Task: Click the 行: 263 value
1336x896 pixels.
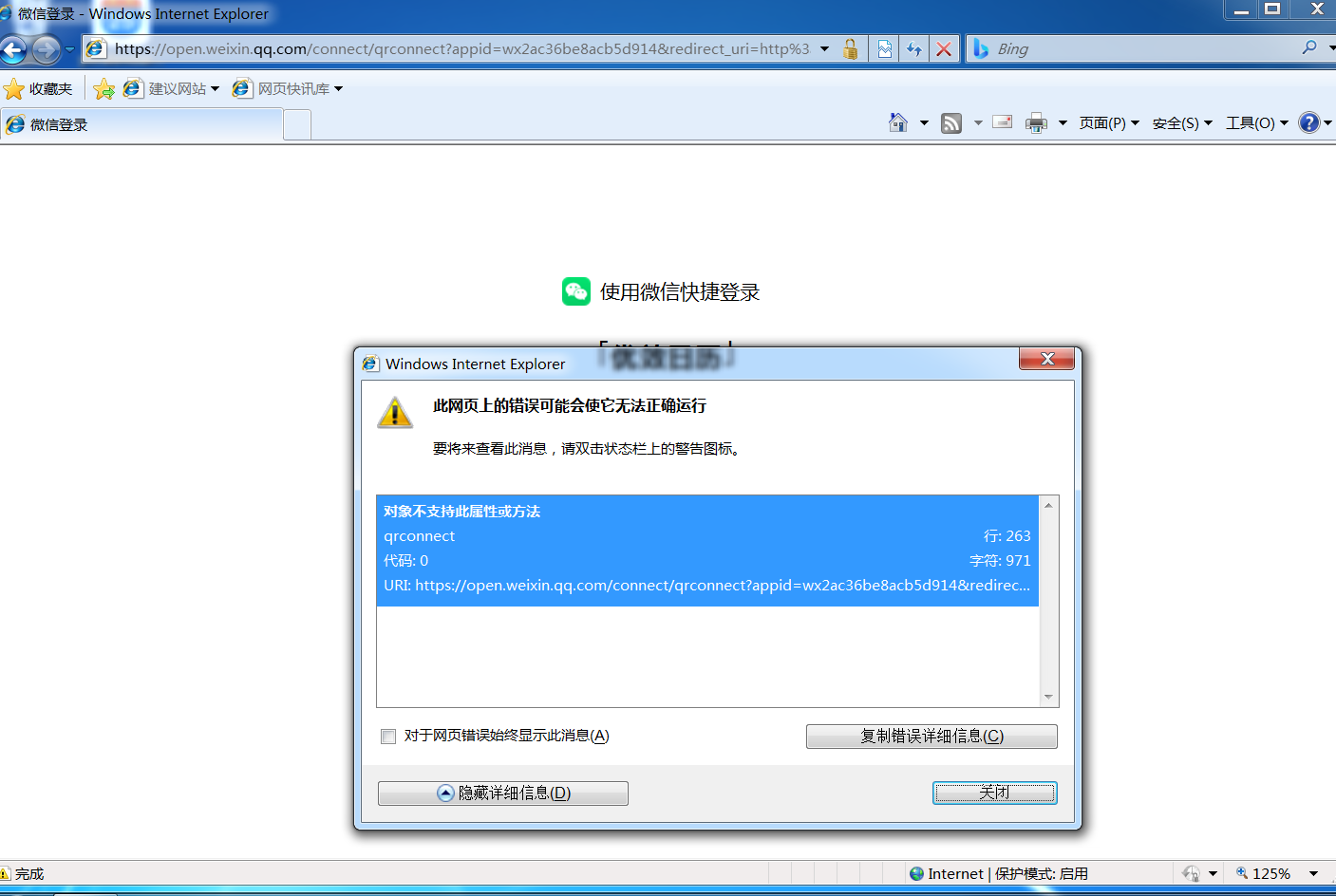Action: 1007,535
